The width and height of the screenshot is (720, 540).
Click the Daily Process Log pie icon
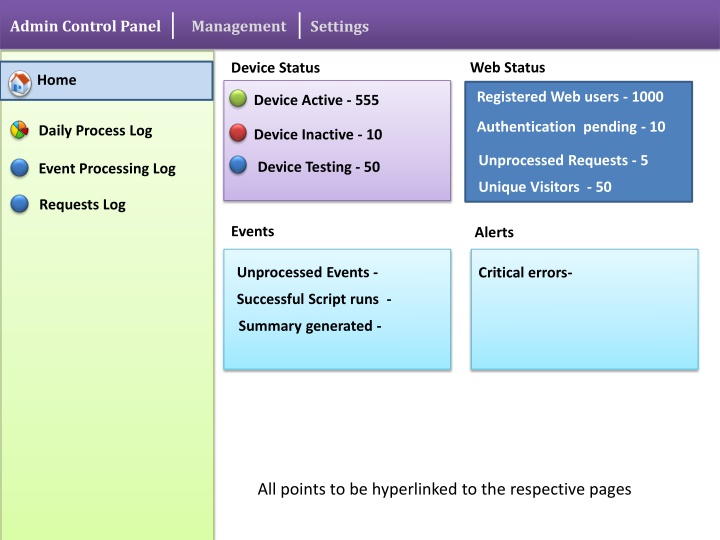[20, 130]
